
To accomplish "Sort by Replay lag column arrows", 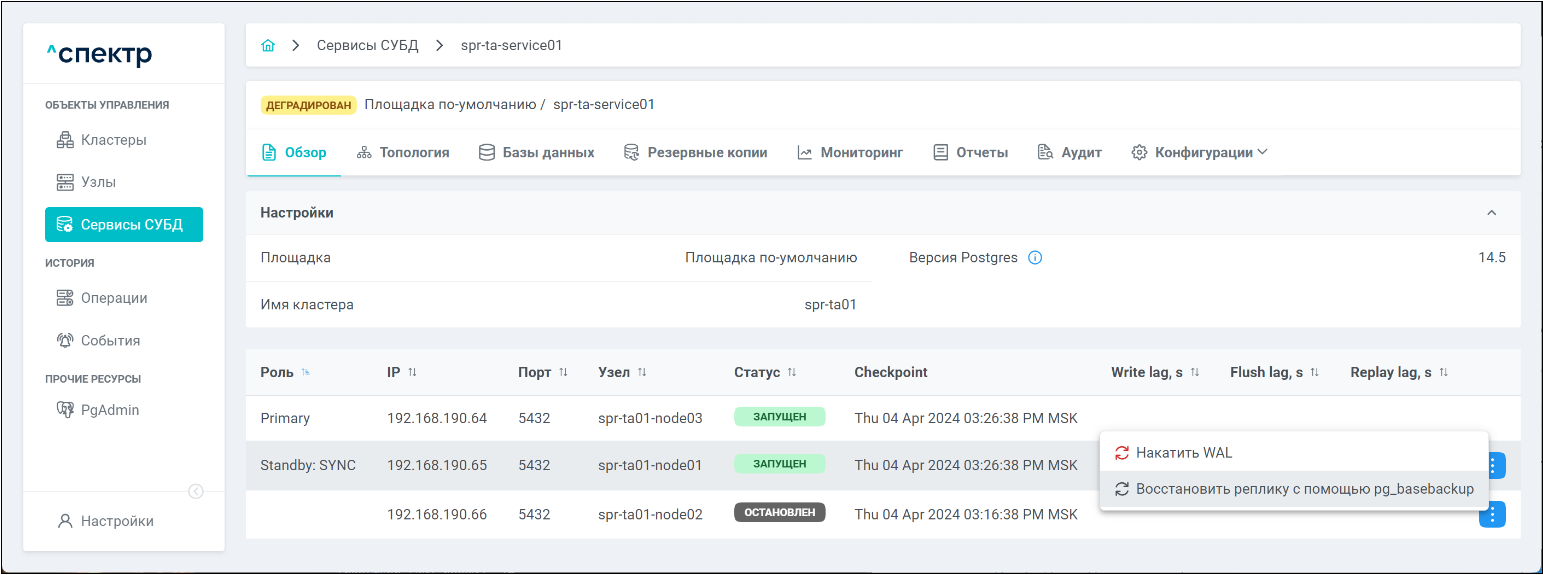I will 1443,373.
